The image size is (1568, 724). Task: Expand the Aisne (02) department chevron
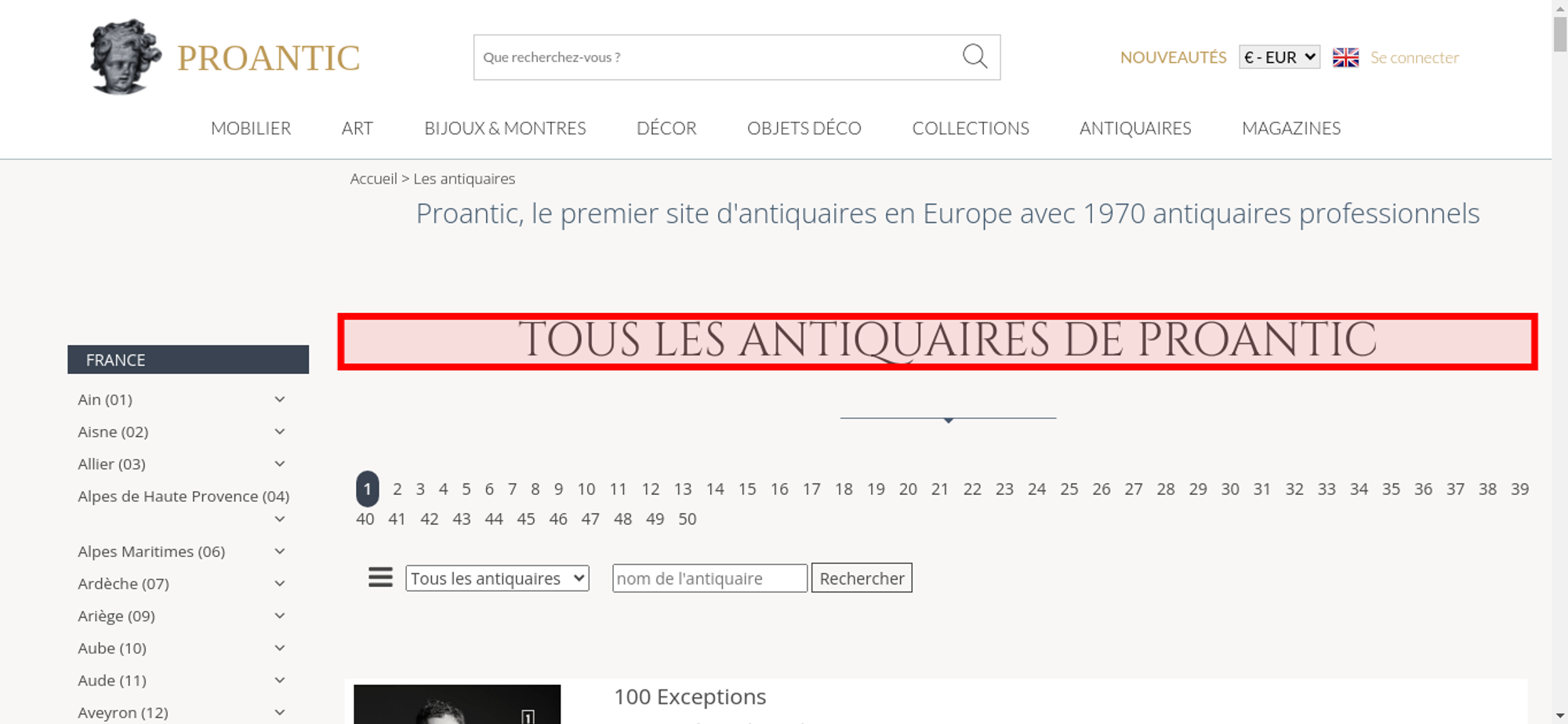280,431
